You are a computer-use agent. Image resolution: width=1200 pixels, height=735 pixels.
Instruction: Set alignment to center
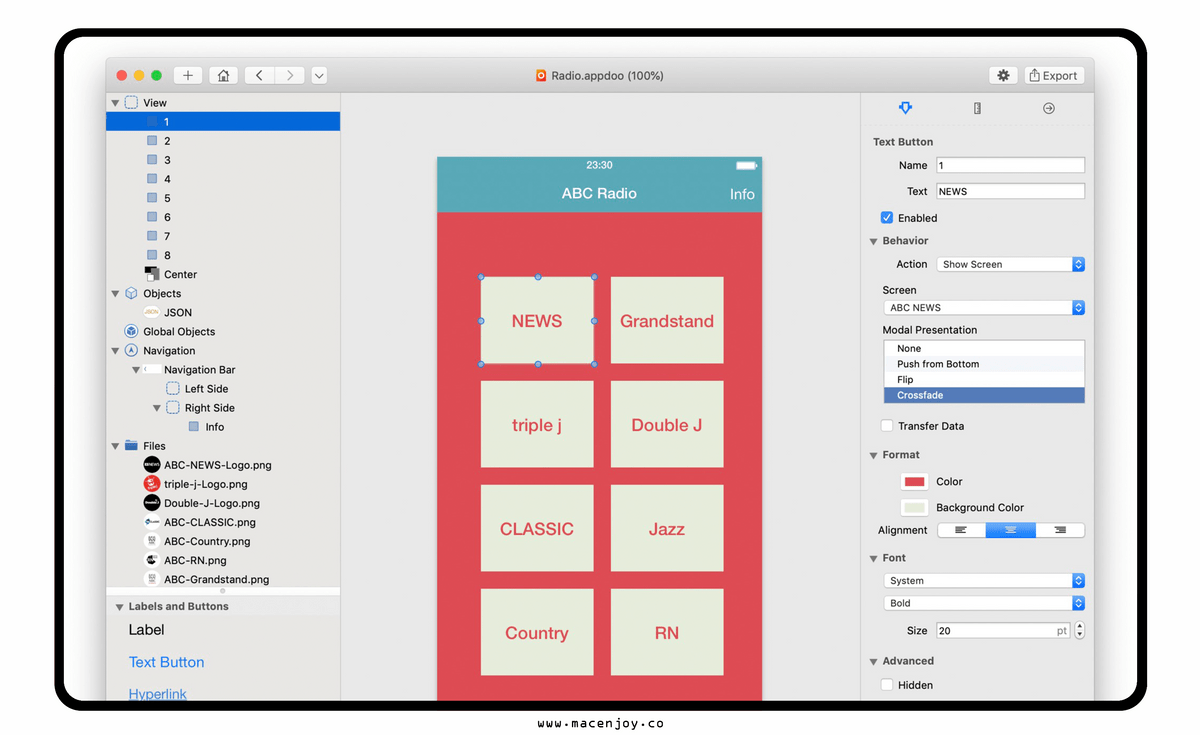point(1010,530)
